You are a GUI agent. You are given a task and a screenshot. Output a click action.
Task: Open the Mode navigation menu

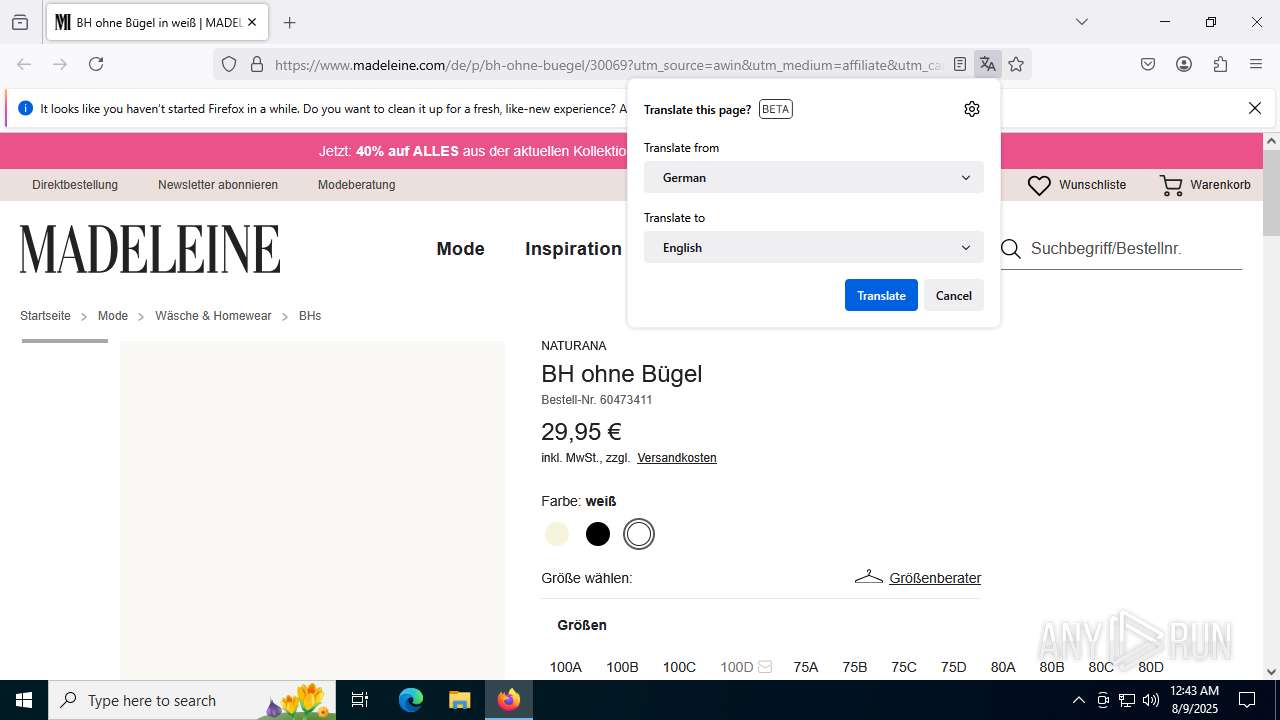point(460,249)
